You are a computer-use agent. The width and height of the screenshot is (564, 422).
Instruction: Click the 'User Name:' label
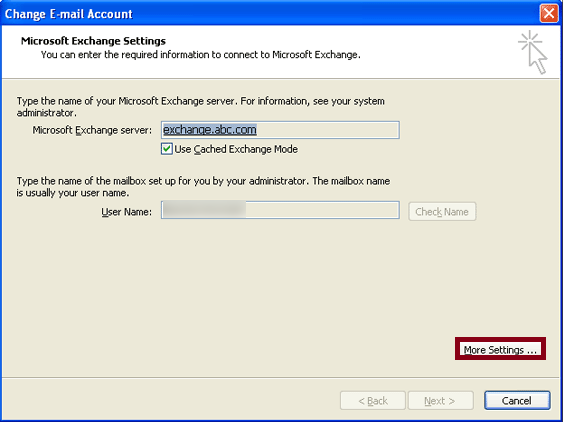pos(127,212)
